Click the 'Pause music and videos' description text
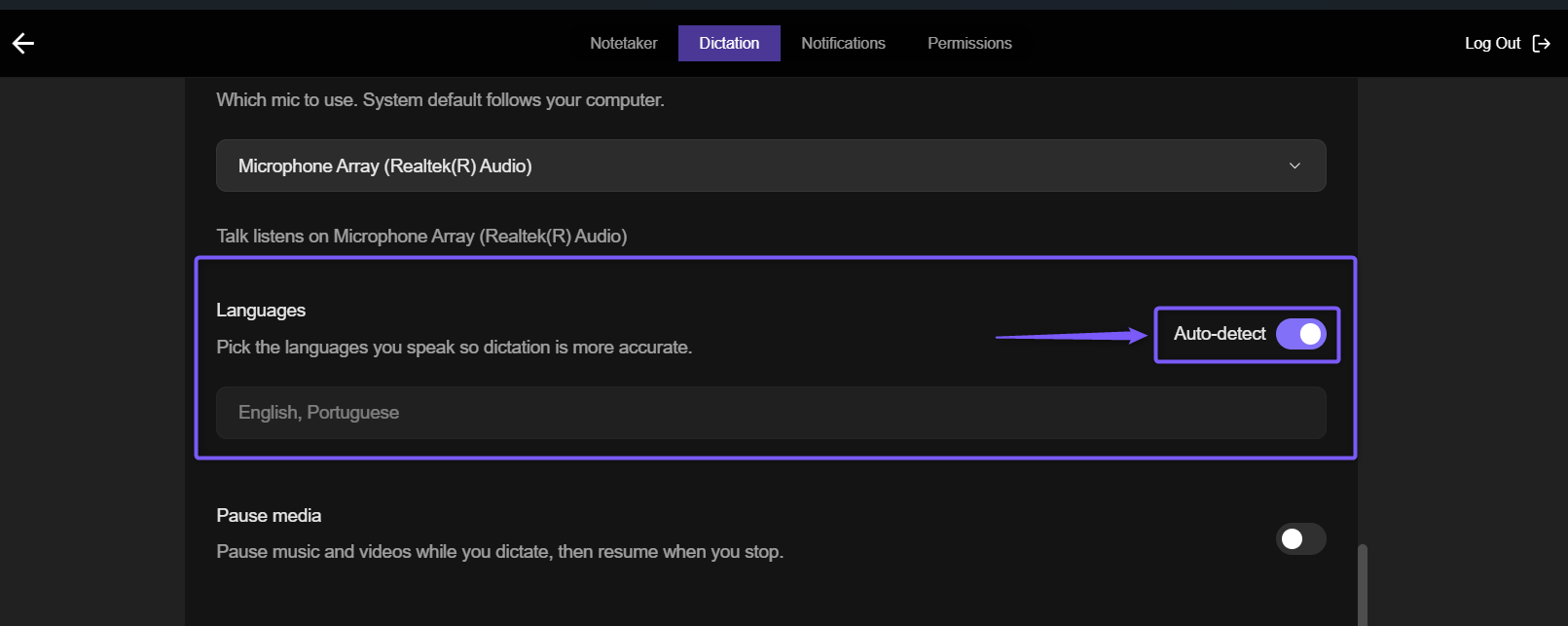This screenshot has height=626, width=1568. click(499, 551)
